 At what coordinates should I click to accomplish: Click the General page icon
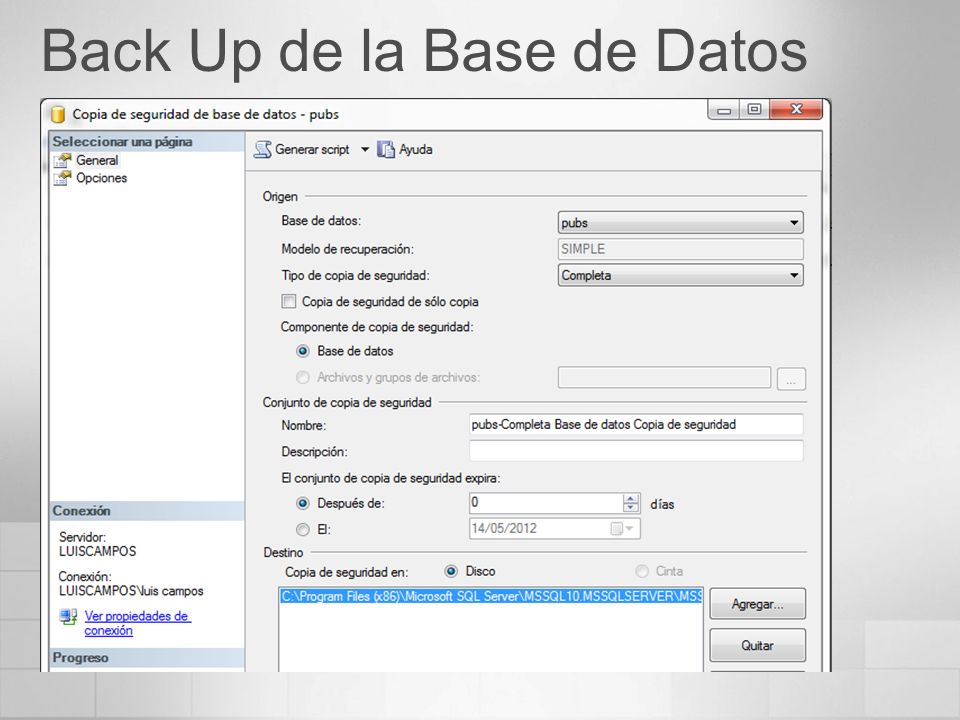coord(62,160)
